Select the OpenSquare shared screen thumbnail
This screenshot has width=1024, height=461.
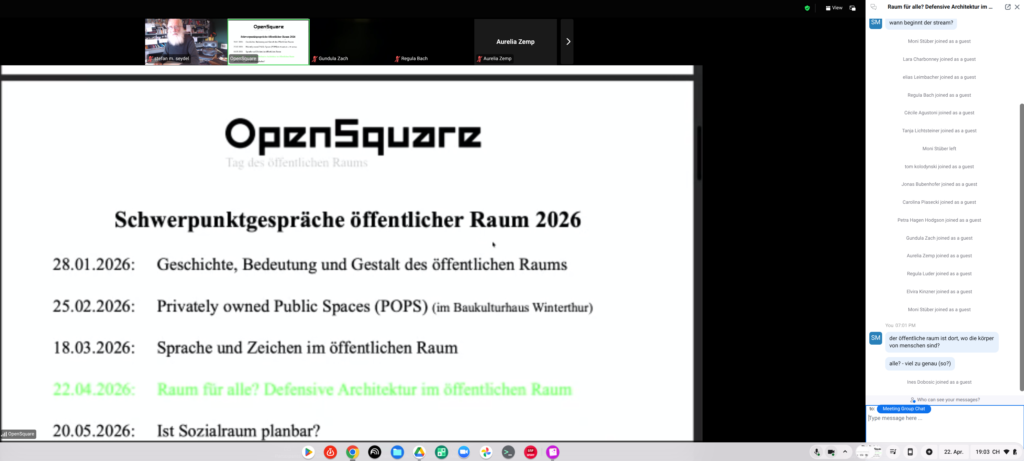[268, 42]
